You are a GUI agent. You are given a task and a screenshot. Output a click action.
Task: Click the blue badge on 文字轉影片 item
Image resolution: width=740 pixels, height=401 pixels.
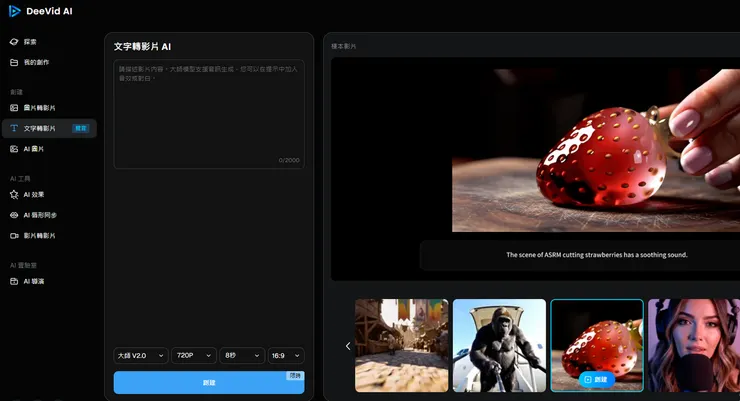pyautogui.click(x=81, y=128)
